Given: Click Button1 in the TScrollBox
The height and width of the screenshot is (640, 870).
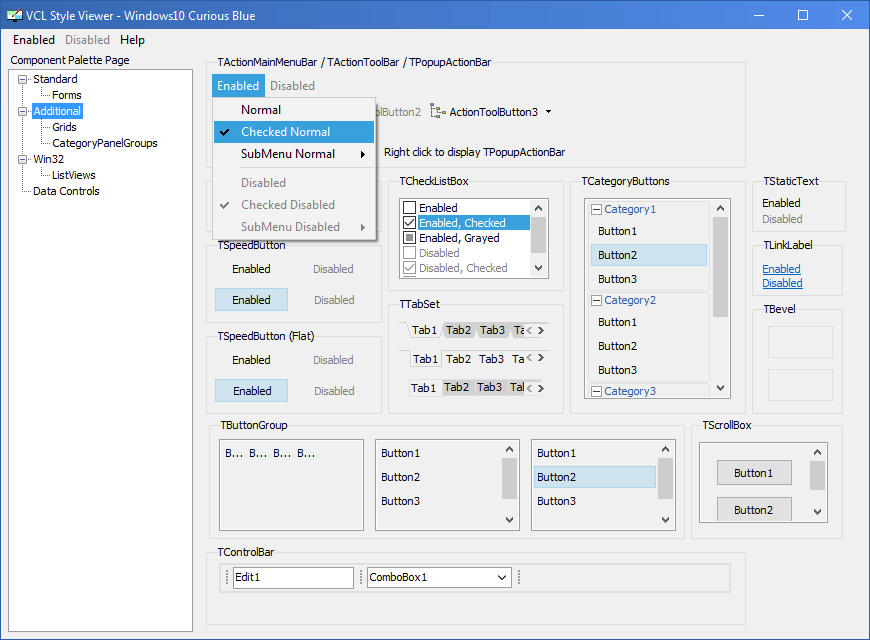Looking at the screenshot, I should (754, 473).
